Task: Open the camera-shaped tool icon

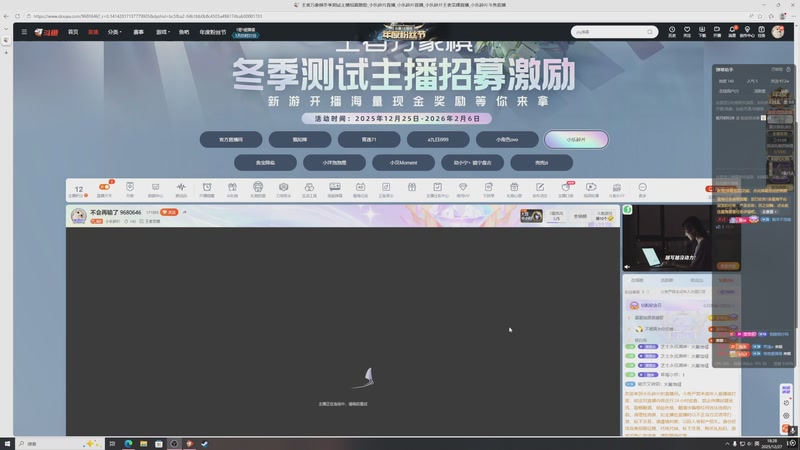Action: coord(283,189)
